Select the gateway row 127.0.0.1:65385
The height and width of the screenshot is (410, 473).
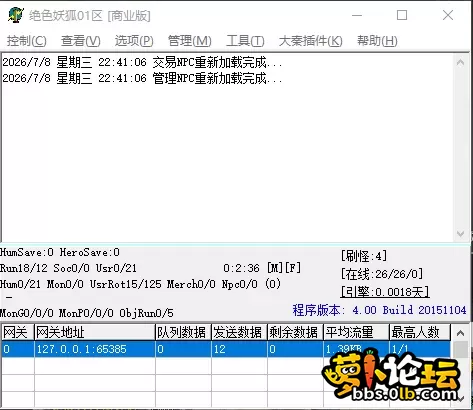(x=226, y=349)
